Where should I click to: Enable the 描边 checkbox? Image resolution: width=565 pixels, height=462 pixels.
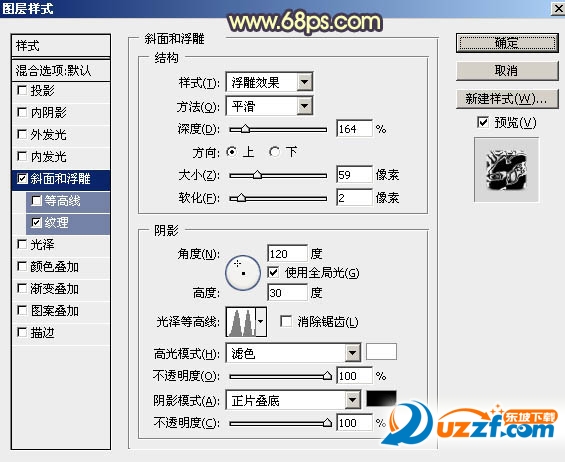[22, 332]
